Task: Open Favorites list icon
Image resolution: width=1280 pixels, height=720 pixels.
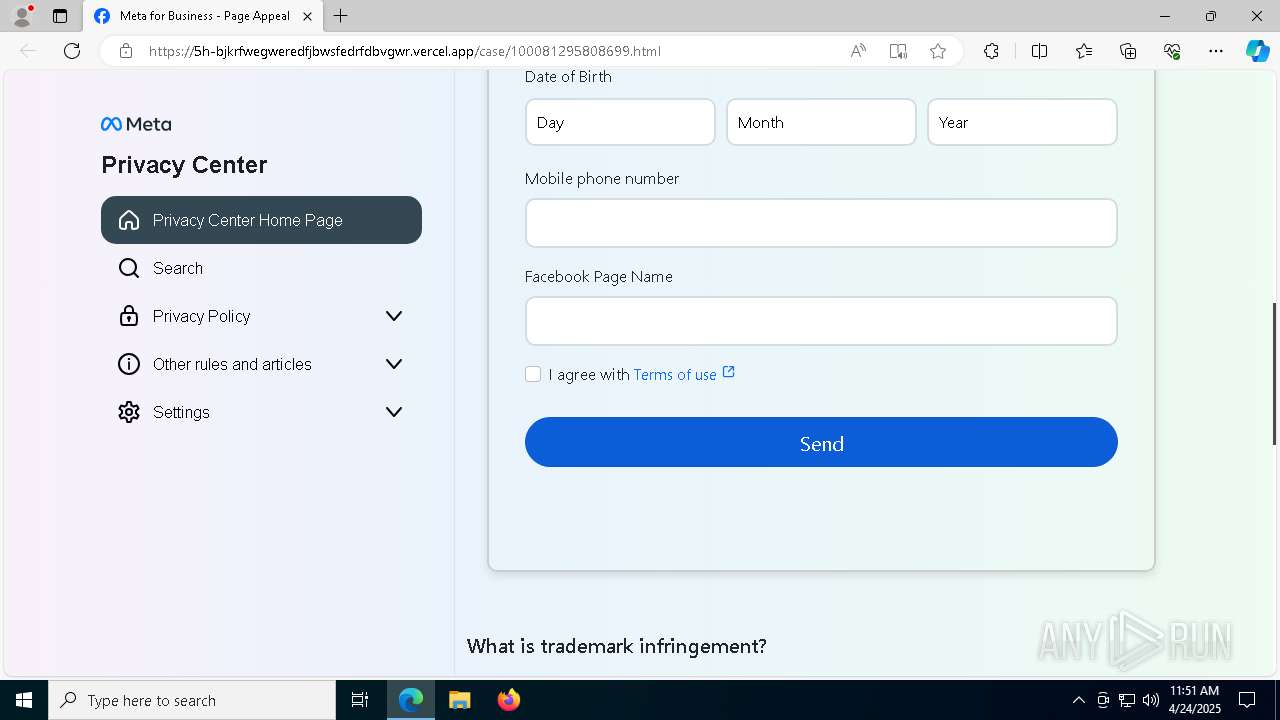Action: click(1084, 51)
